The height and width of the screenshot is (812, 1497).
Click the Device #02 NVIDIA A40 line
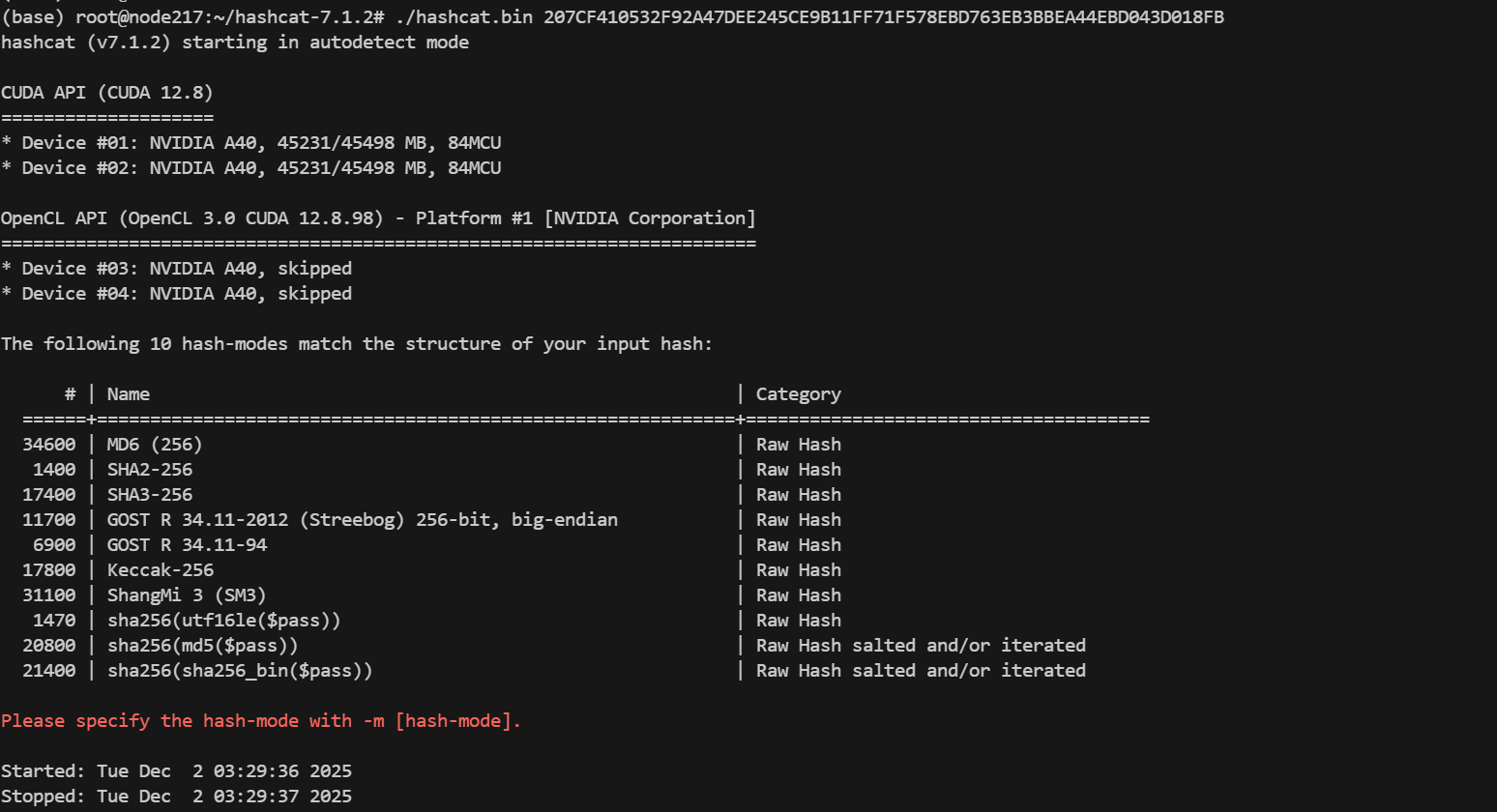pos(251,168)
